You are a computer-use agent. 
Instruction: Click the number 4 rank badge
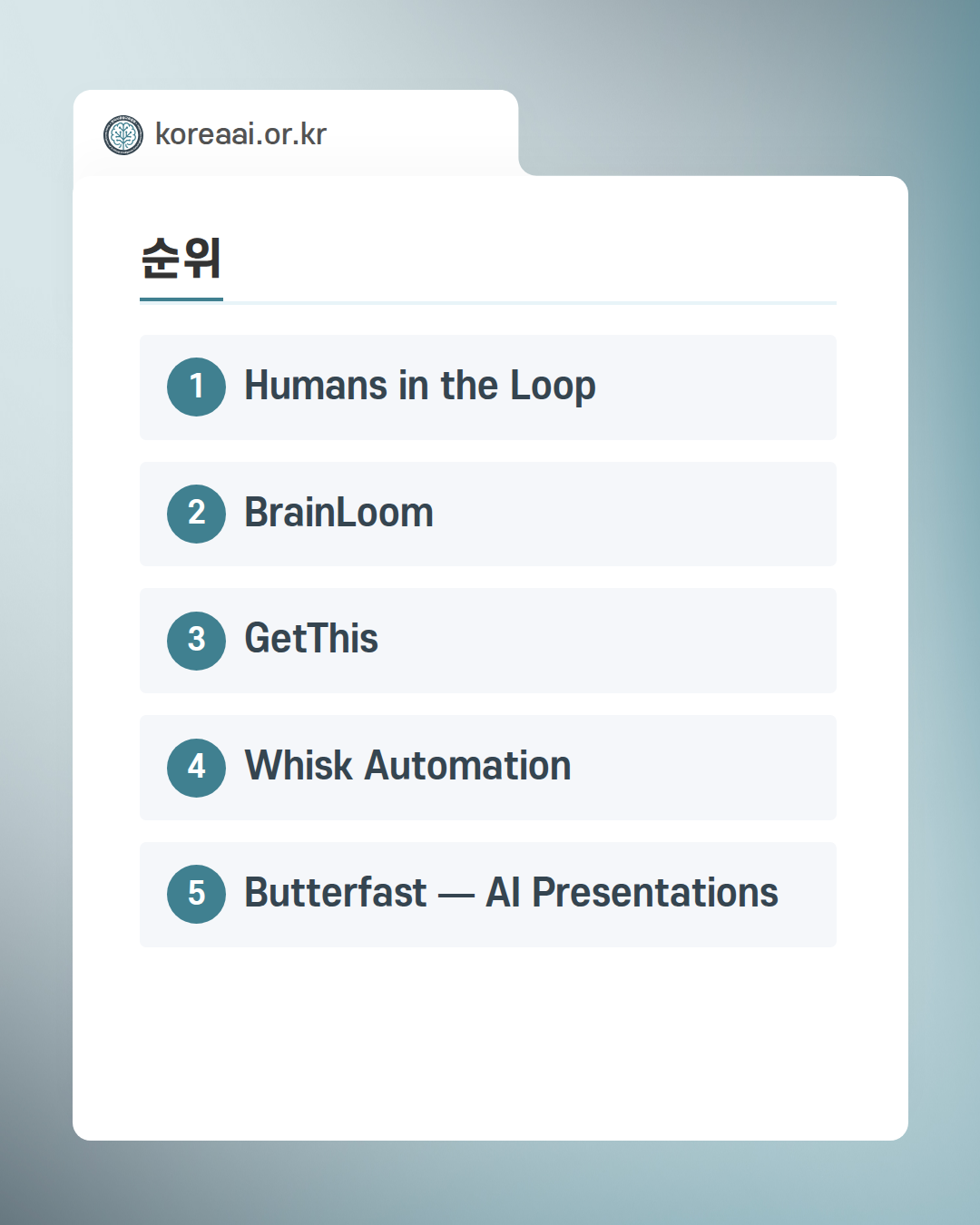pyautogui.click(x=196, y=768)
